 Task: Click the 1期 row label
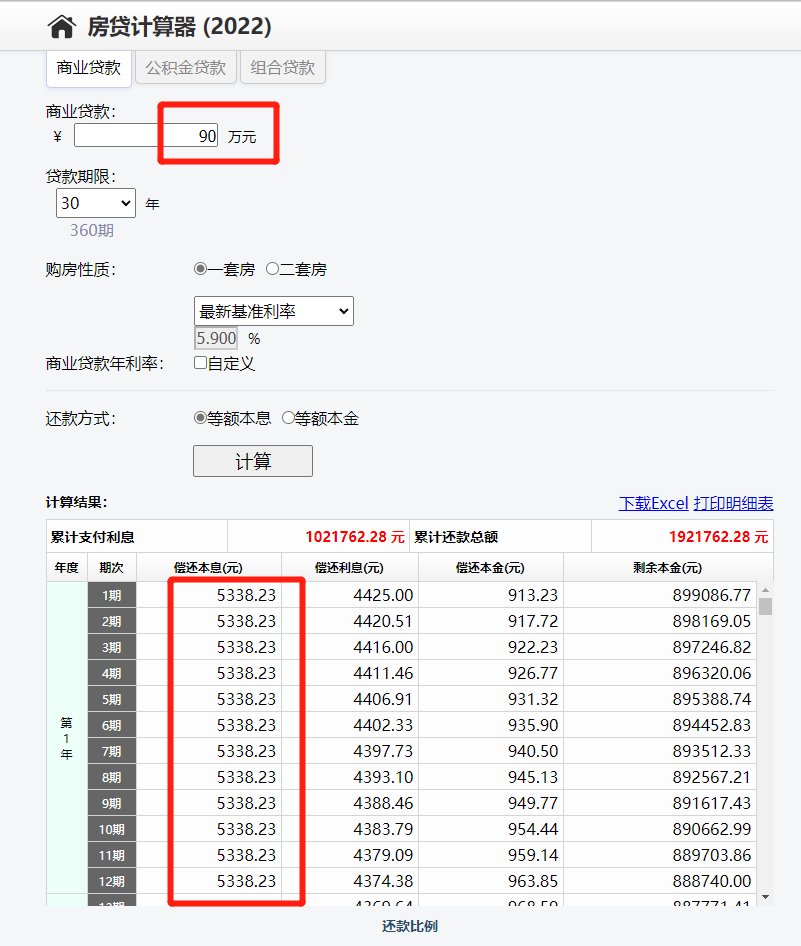[x=111, y=595]
